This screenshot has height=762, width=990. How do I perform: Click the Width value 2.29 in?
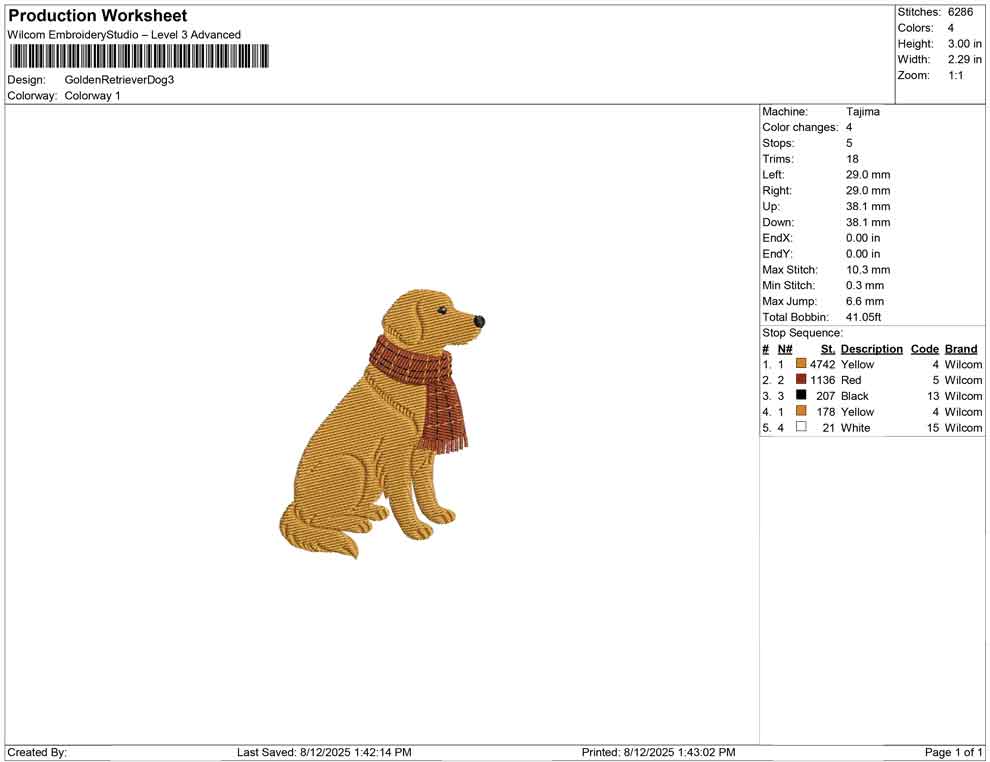point(965,59)
